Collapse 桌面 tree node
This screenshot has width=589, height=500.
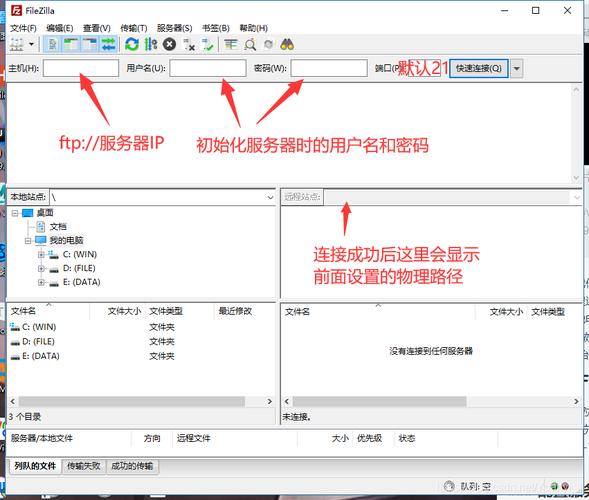[15, 213]
